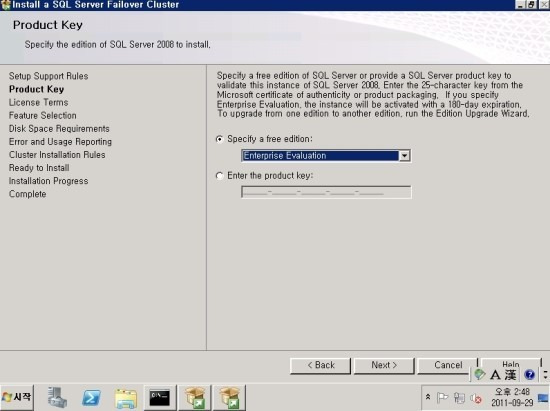Screen dimensions: 550x411
Task: Select 'Installation Progress' step in sidebar
Action: click(48, 181)
